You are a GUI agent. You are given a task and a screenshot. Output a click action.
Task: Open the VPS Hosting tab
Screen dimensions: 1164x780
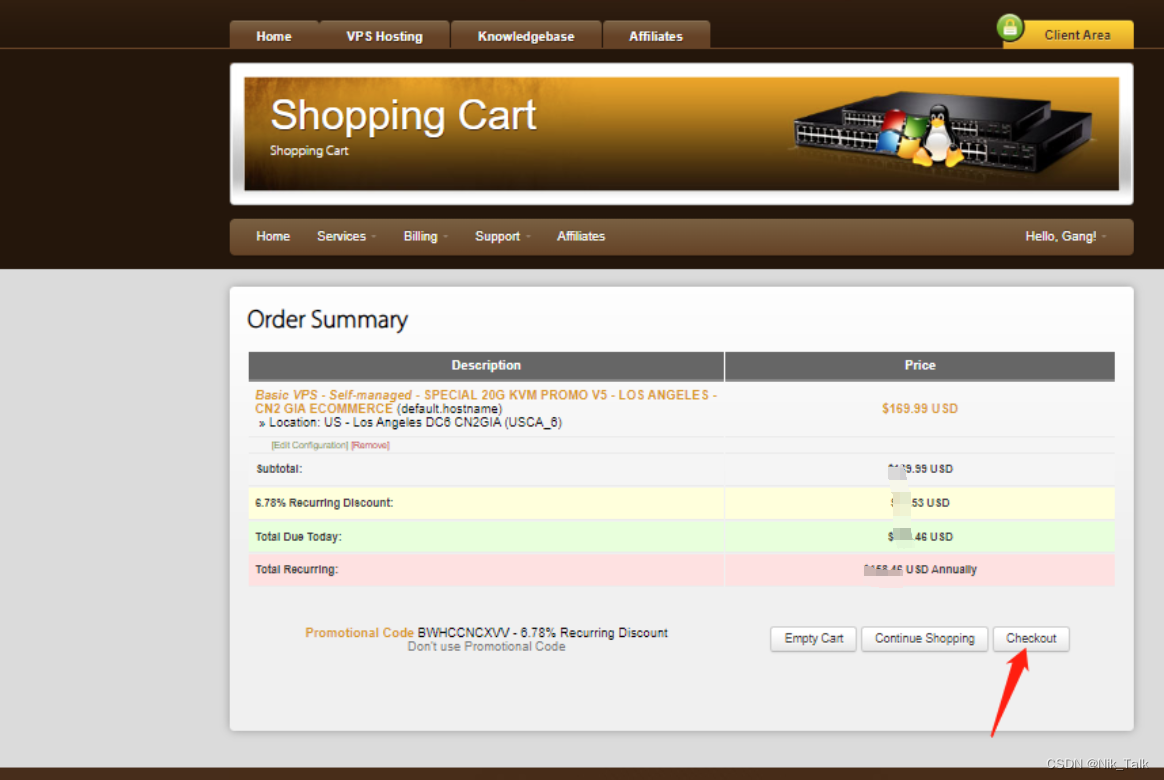point(384,36)
